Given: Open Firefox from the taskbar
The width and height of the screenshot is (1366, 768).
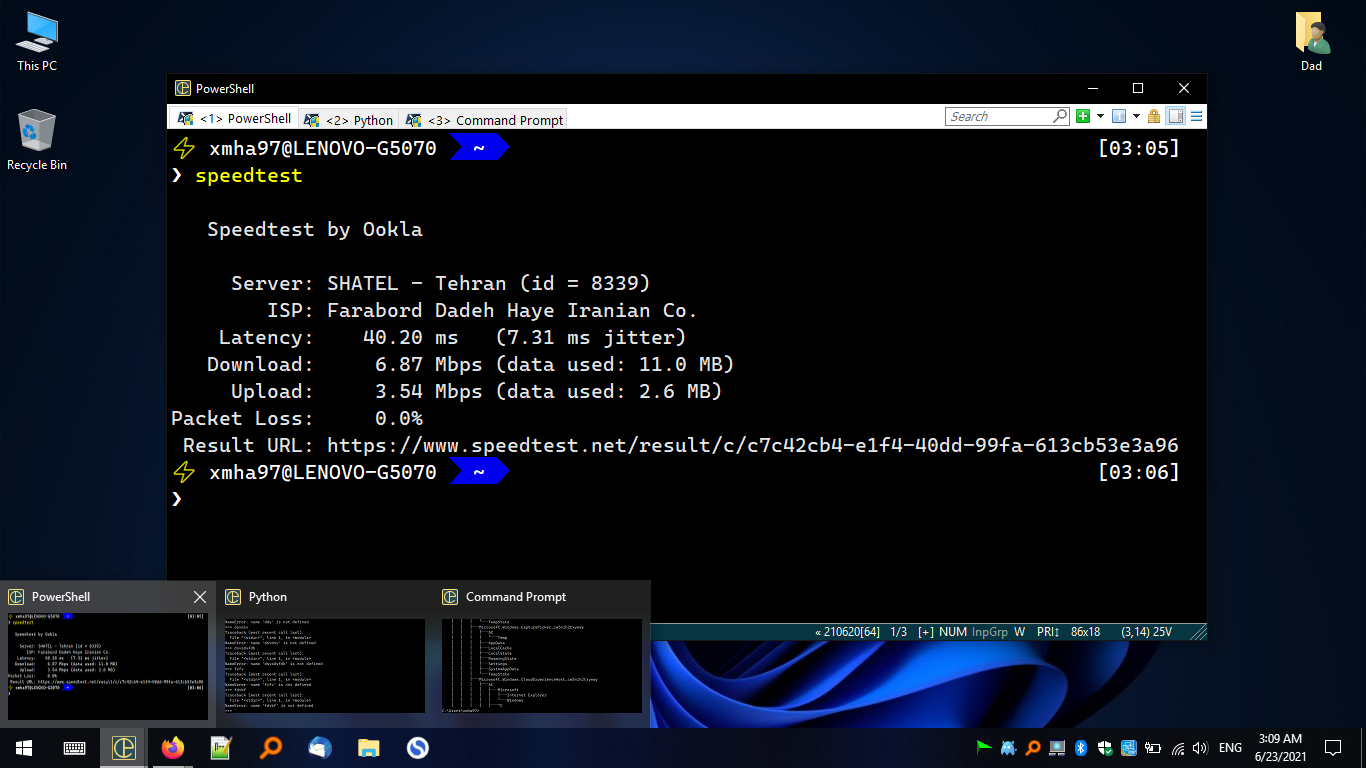Looking at the screenshot, I should click(x=173, y=747).
